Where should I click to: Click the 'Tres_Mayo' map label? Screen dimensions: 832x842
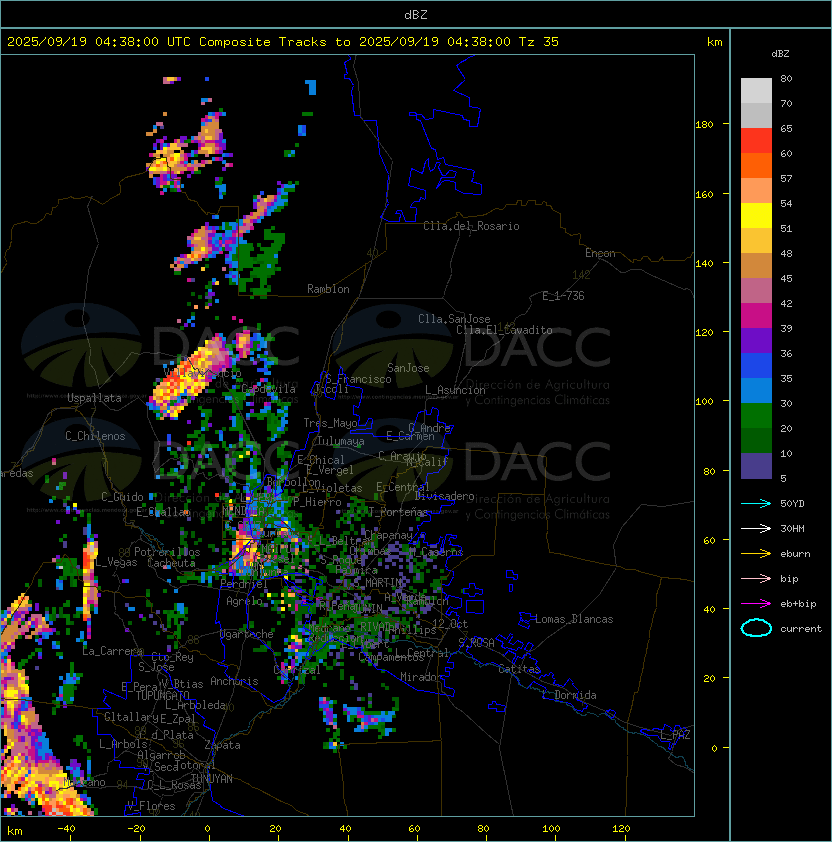pos(330,423)
